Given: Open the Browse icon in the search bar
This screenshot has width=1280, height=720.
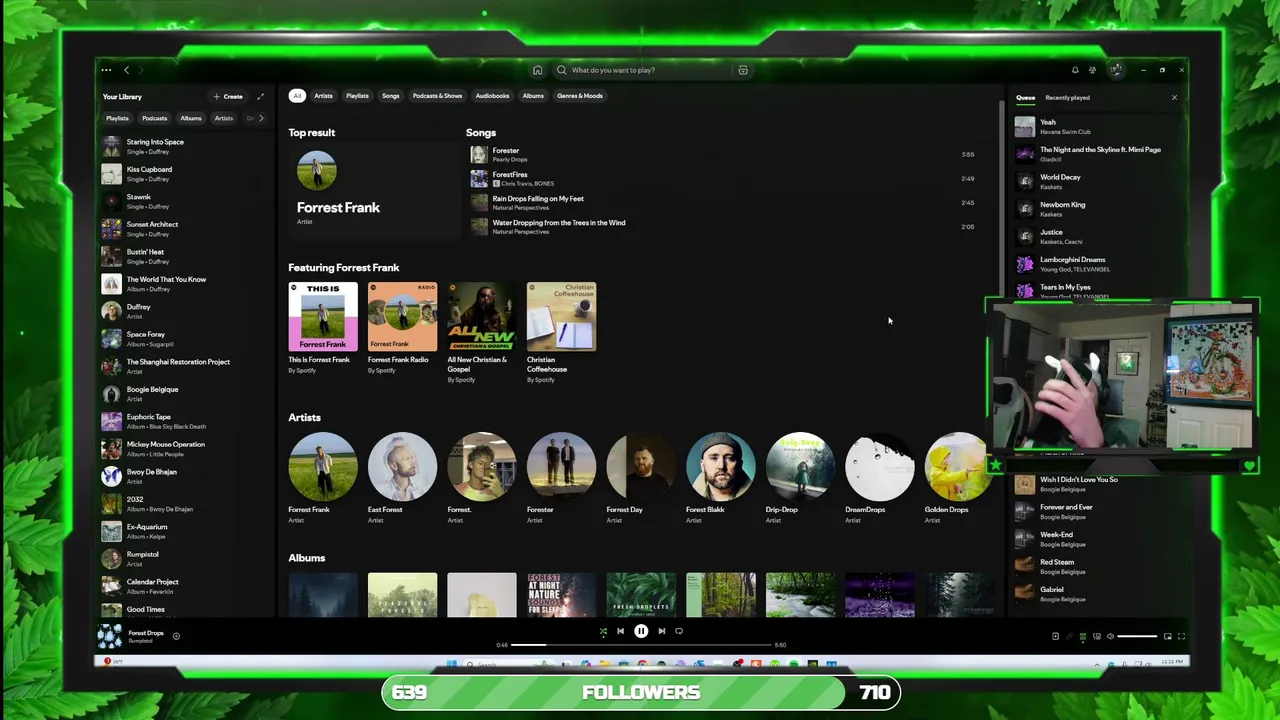Looking at the screenshot, I should [742, 70].
